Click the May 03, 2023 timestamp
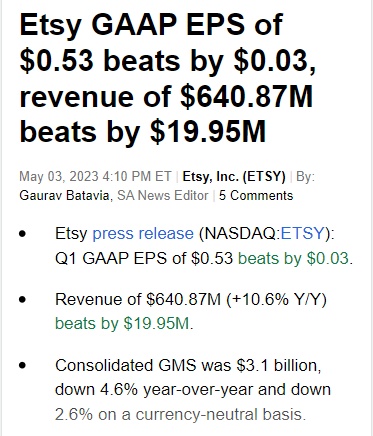Viewport: 373px width, 436px height. [95, 177]
